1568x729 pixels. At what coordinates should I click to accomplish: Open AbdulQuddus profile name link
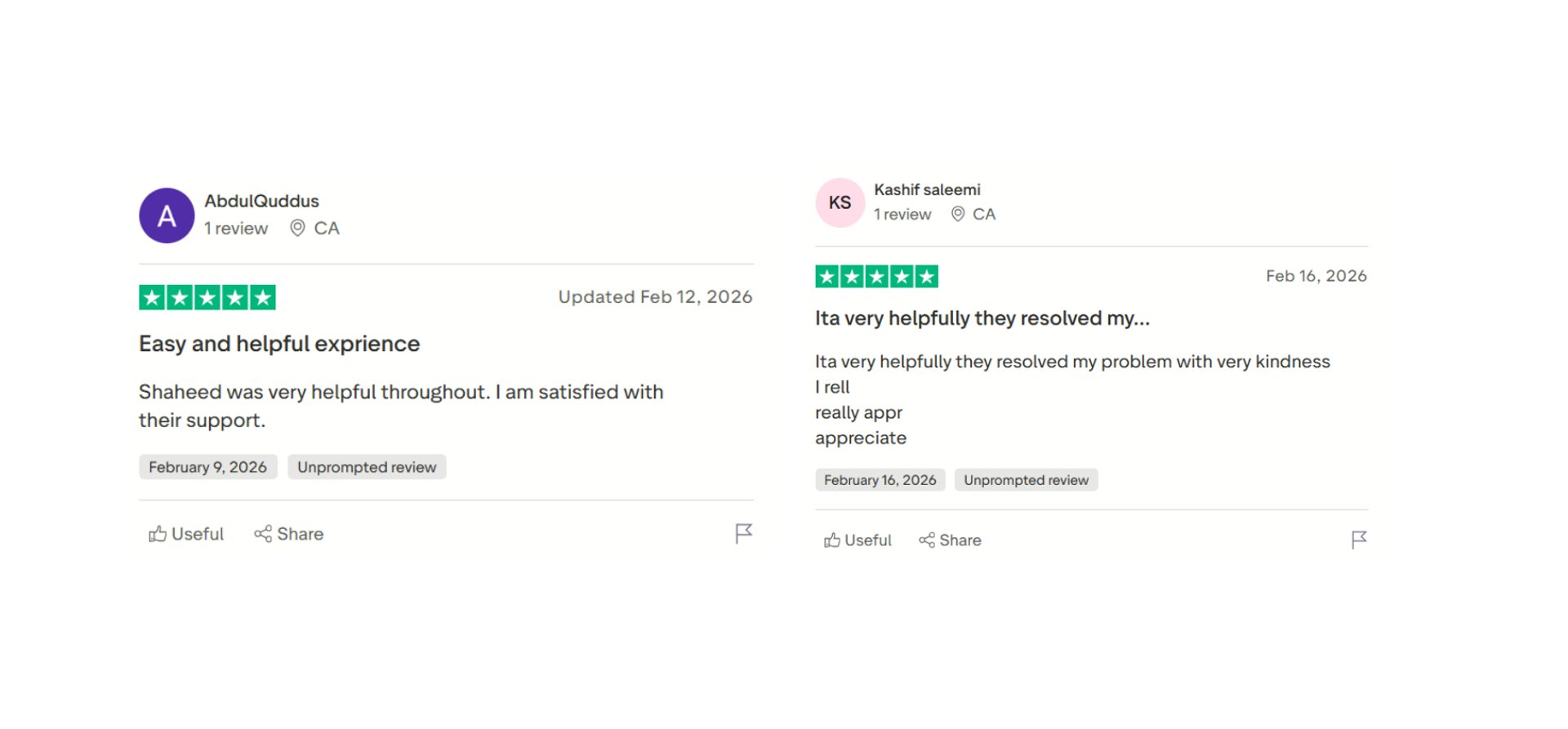point(261,201)
